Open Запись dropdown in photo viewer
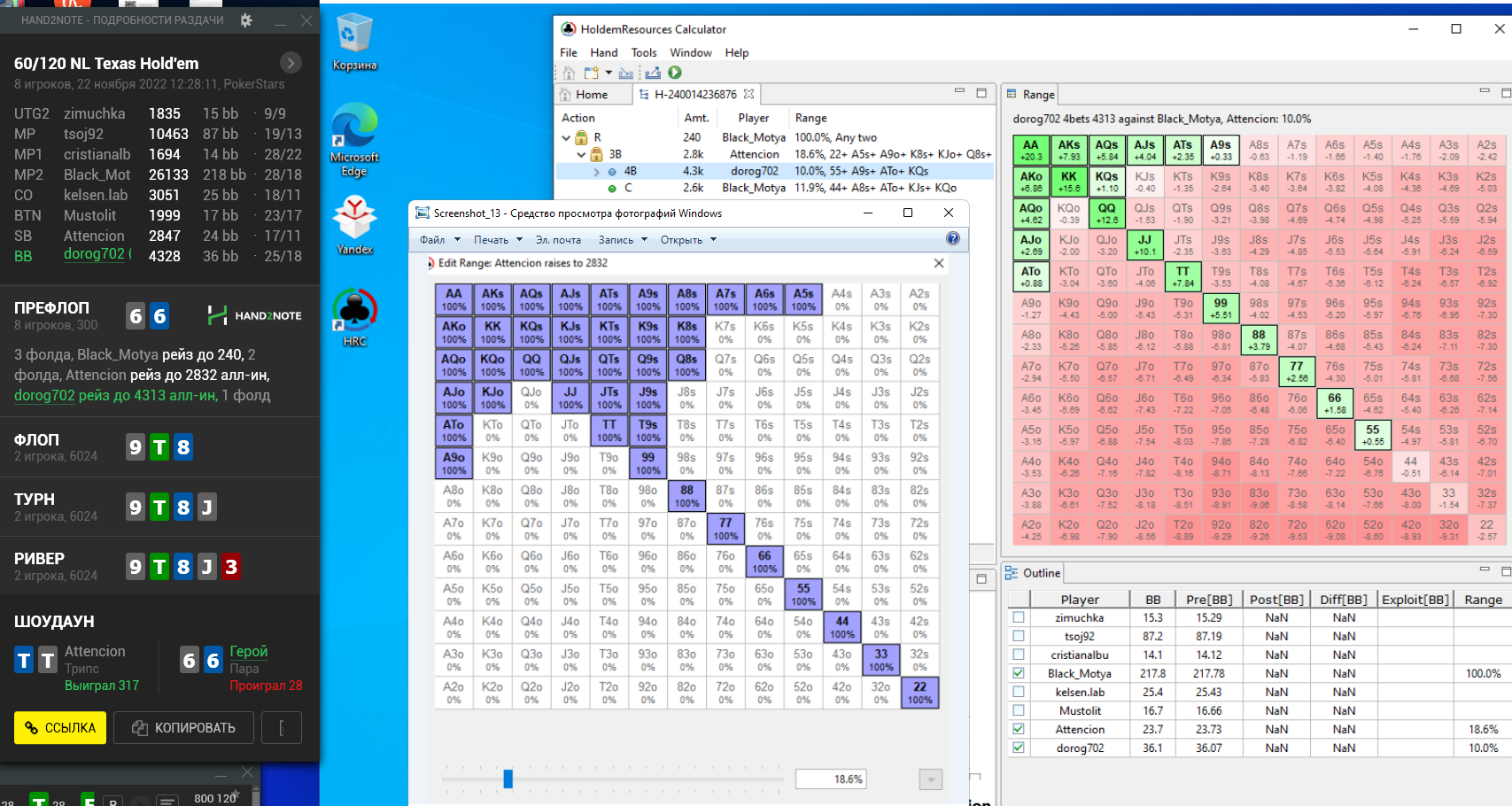This screenshot has width=1512, height=806. tap(623, 239)
